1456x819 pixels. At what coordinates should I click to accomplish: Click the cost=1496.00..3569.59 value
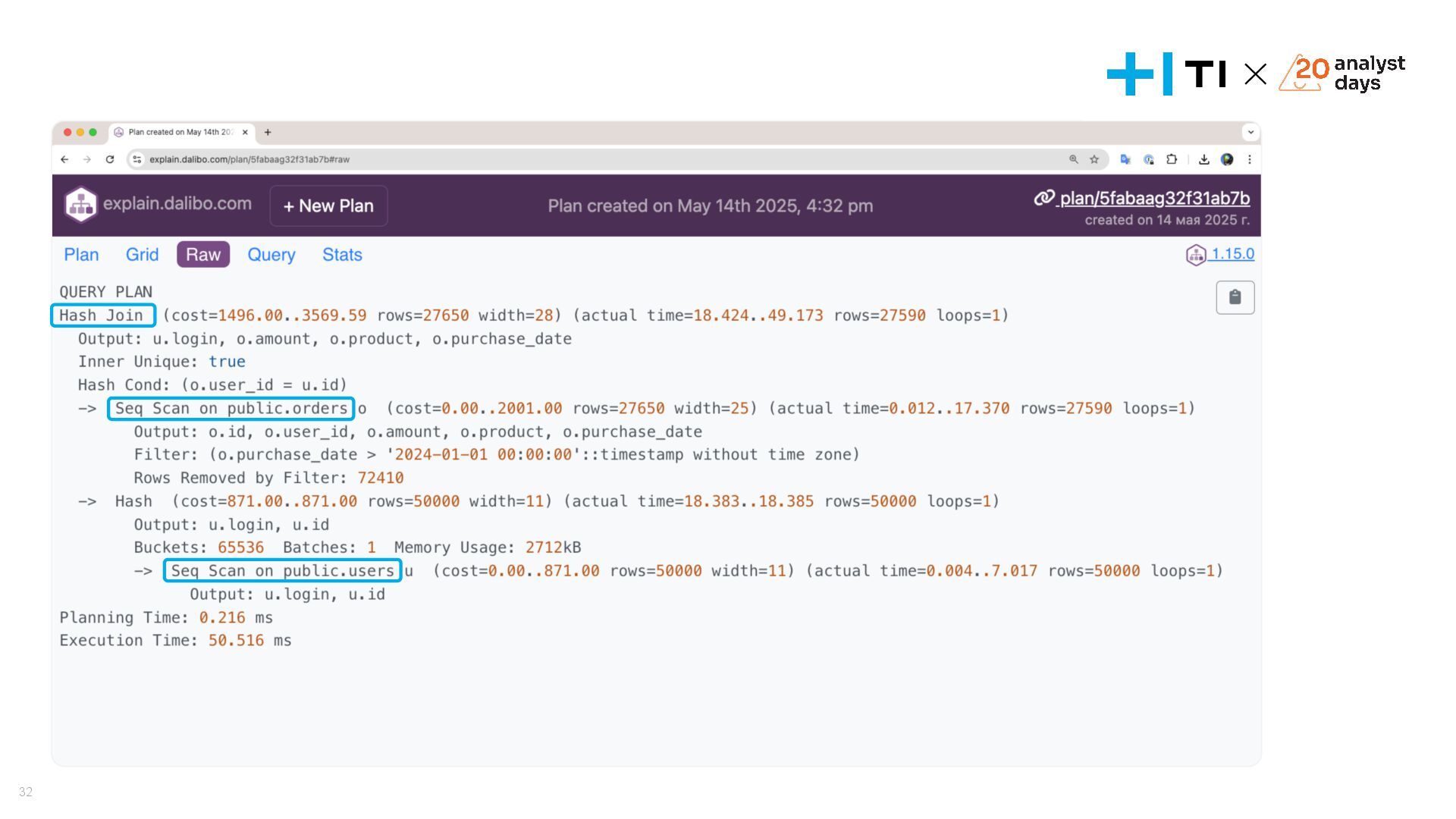[268, 315]
